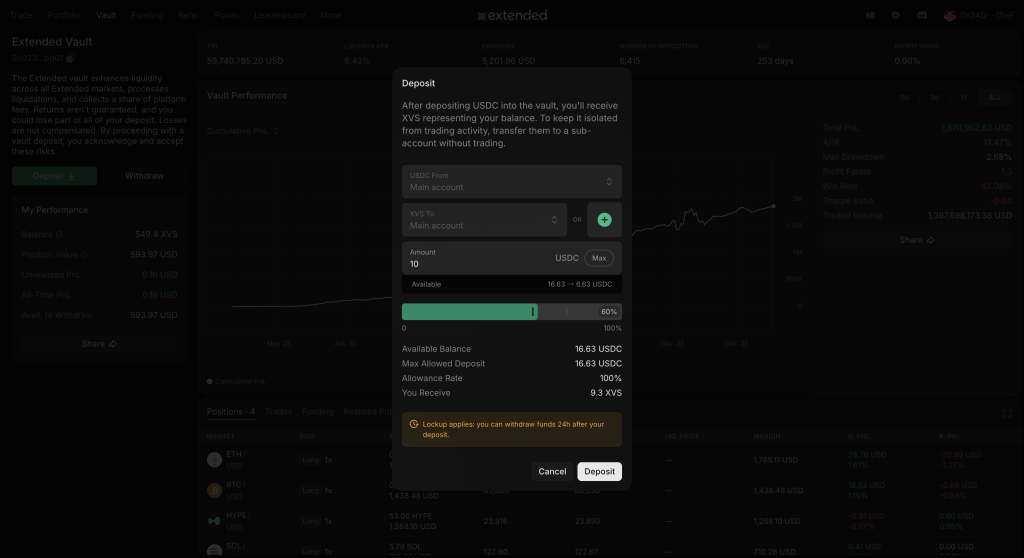
Task: Click the info icon beside Balance
Action: [x=60, y=235]
